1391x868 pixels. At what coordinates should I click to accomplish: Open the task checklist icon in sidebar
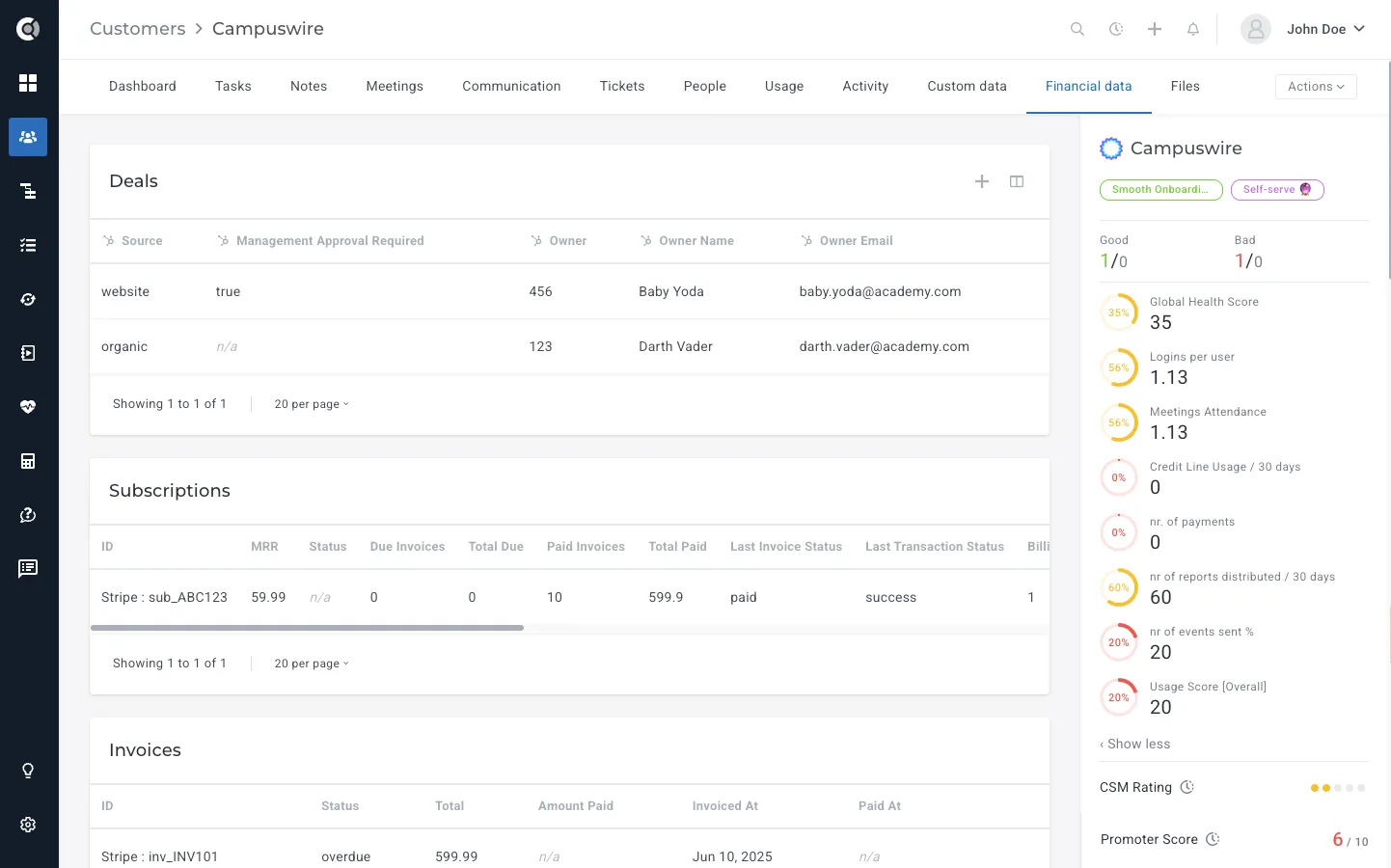pyautogui.click(x=28, y=245)
